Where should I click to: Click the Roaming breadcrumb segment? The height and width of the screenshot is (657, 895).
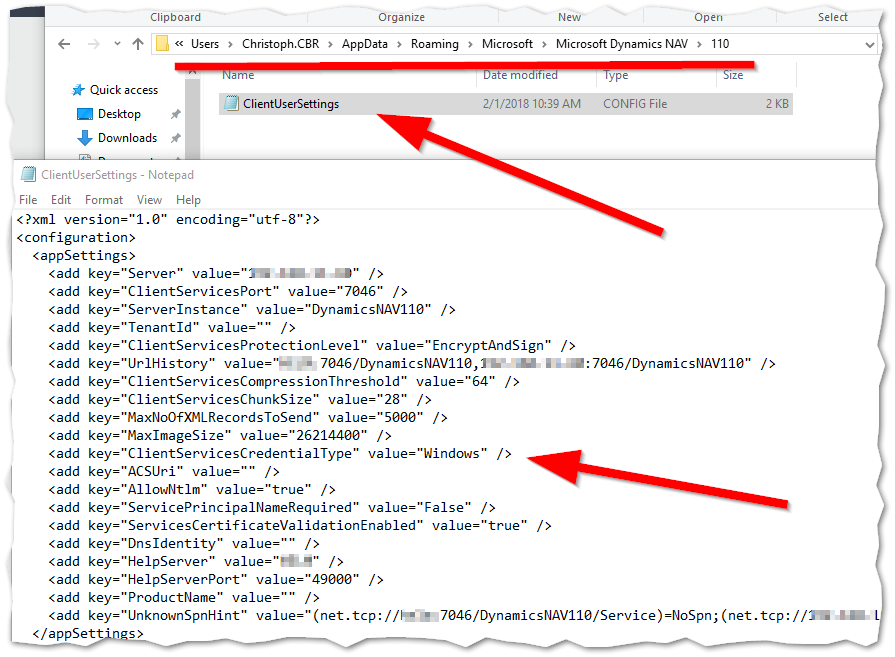pyautogui.click(x=434, y=44)
